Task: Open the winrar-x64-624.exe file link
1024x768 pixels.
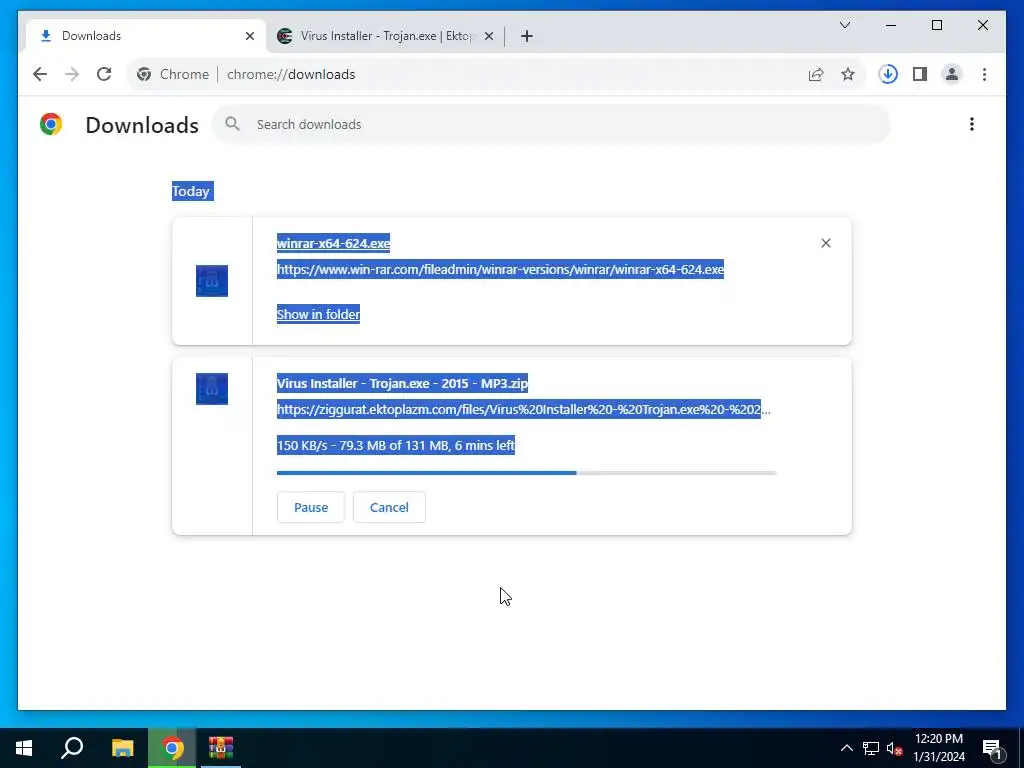Action: tap(333, 243)
